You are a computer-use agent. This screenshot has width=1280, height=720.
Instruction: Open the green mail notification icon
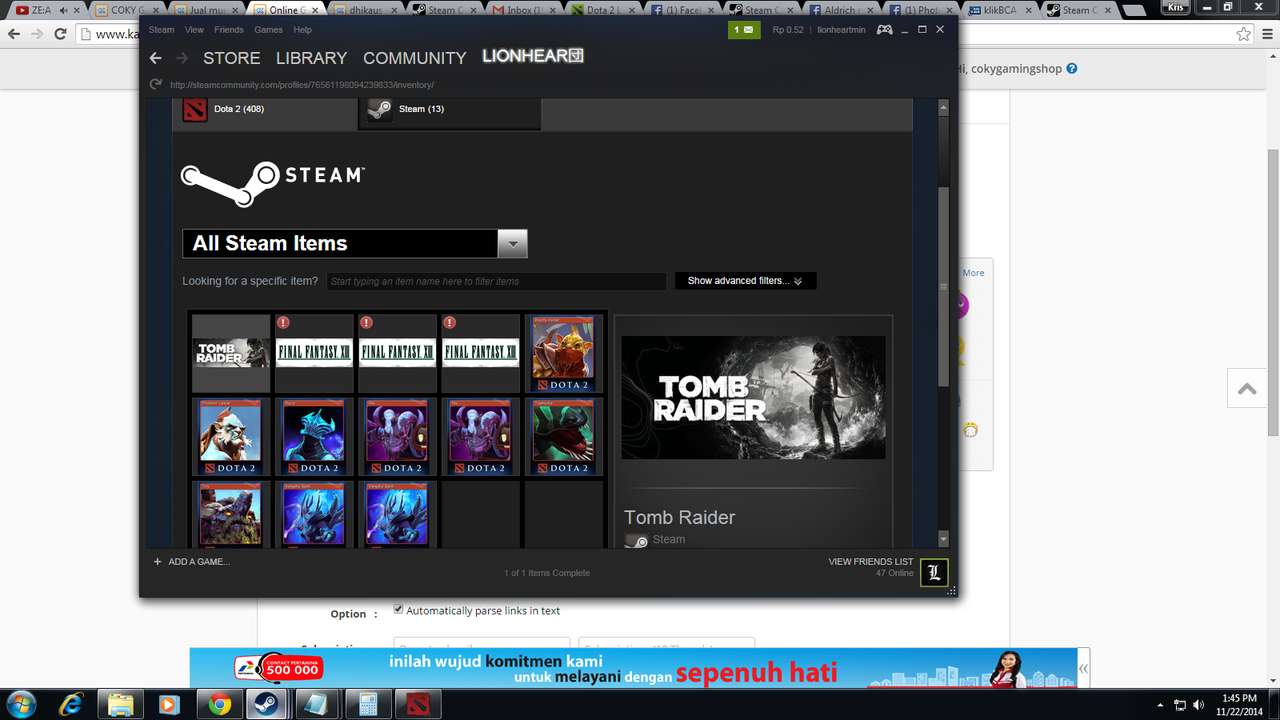(744, 29)
